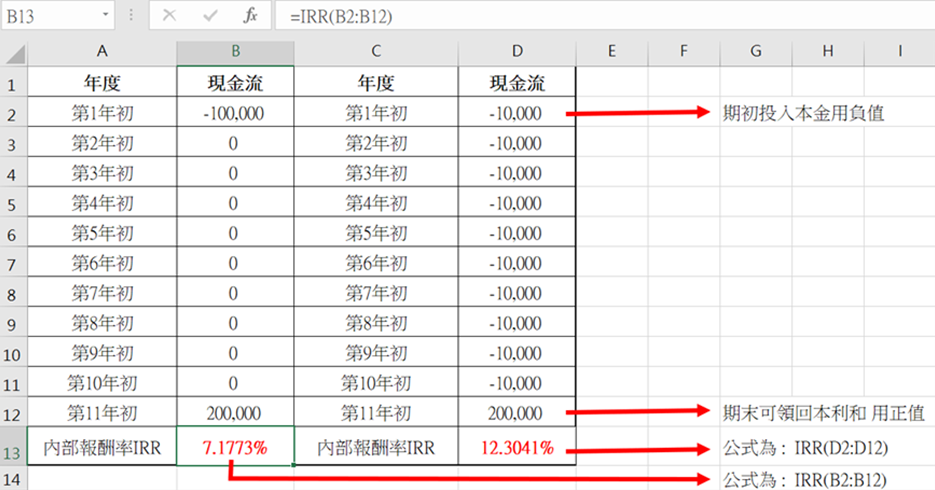Click cell A9 labeled 第8年初

coord(102,322)
